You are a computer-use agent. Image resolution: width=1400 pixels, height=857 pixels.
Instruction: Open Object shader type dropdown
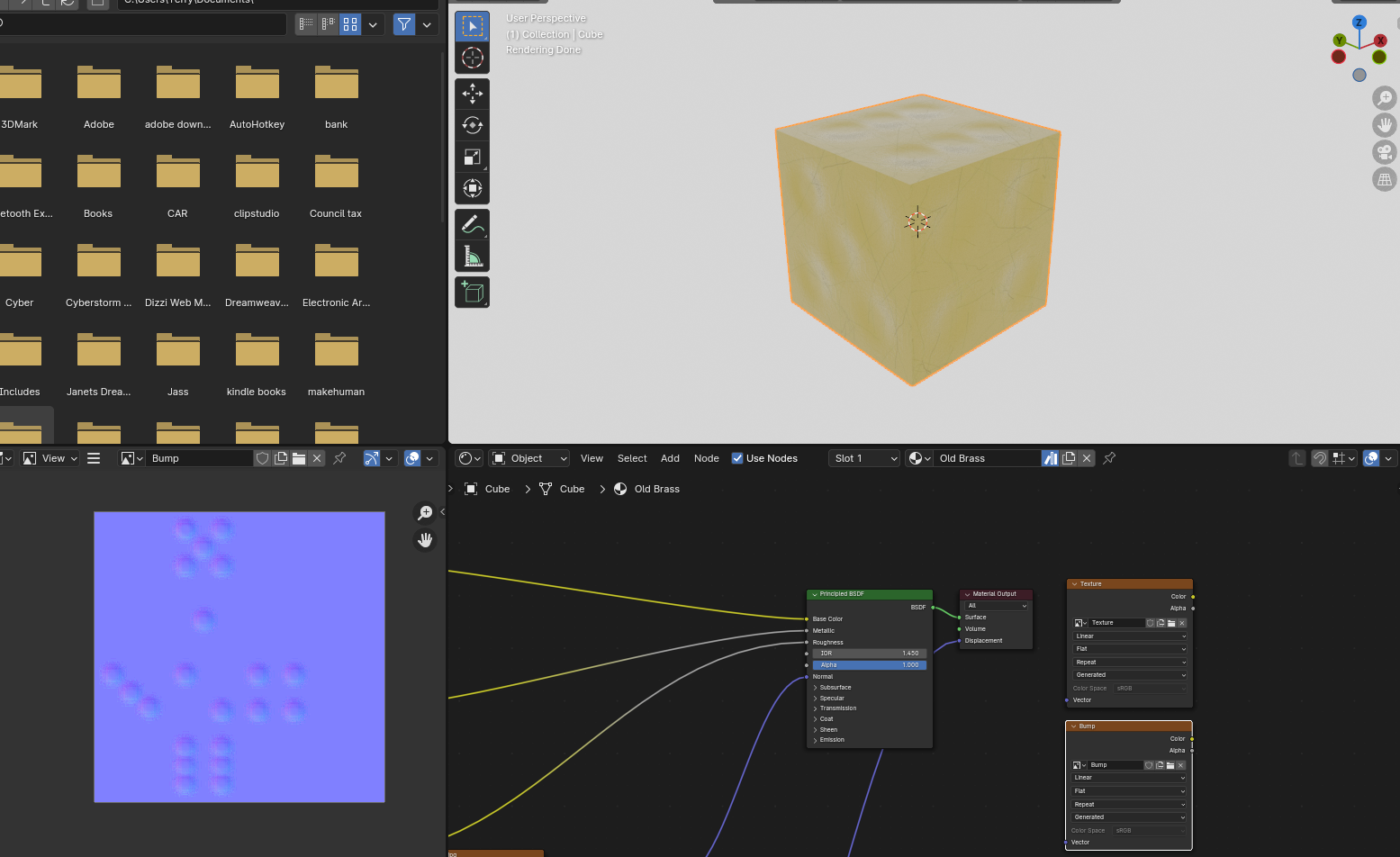(529, 458)
